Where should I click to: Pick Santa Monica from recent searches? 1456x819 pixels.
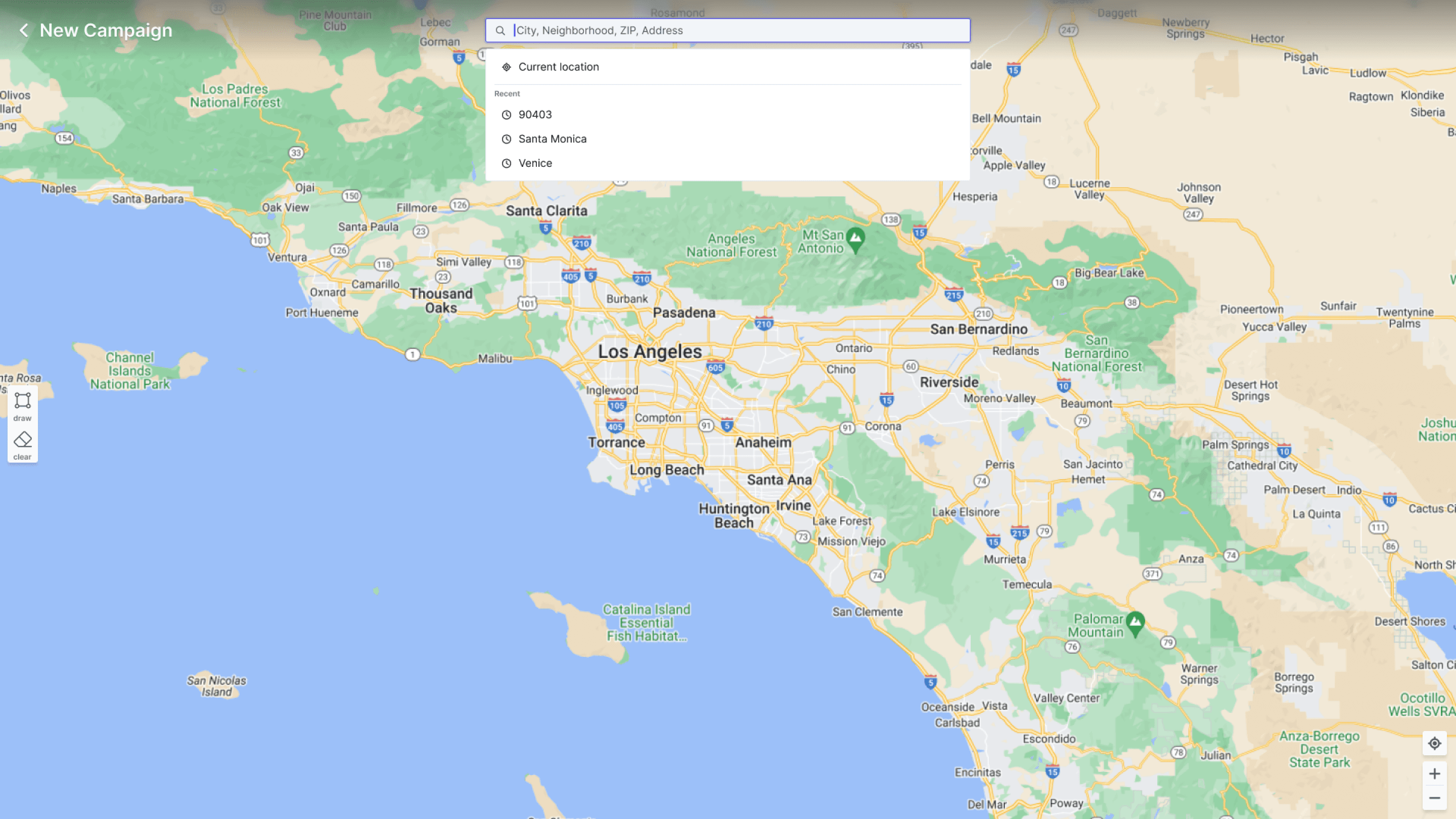pyautogui.click(x=552, y=139)
